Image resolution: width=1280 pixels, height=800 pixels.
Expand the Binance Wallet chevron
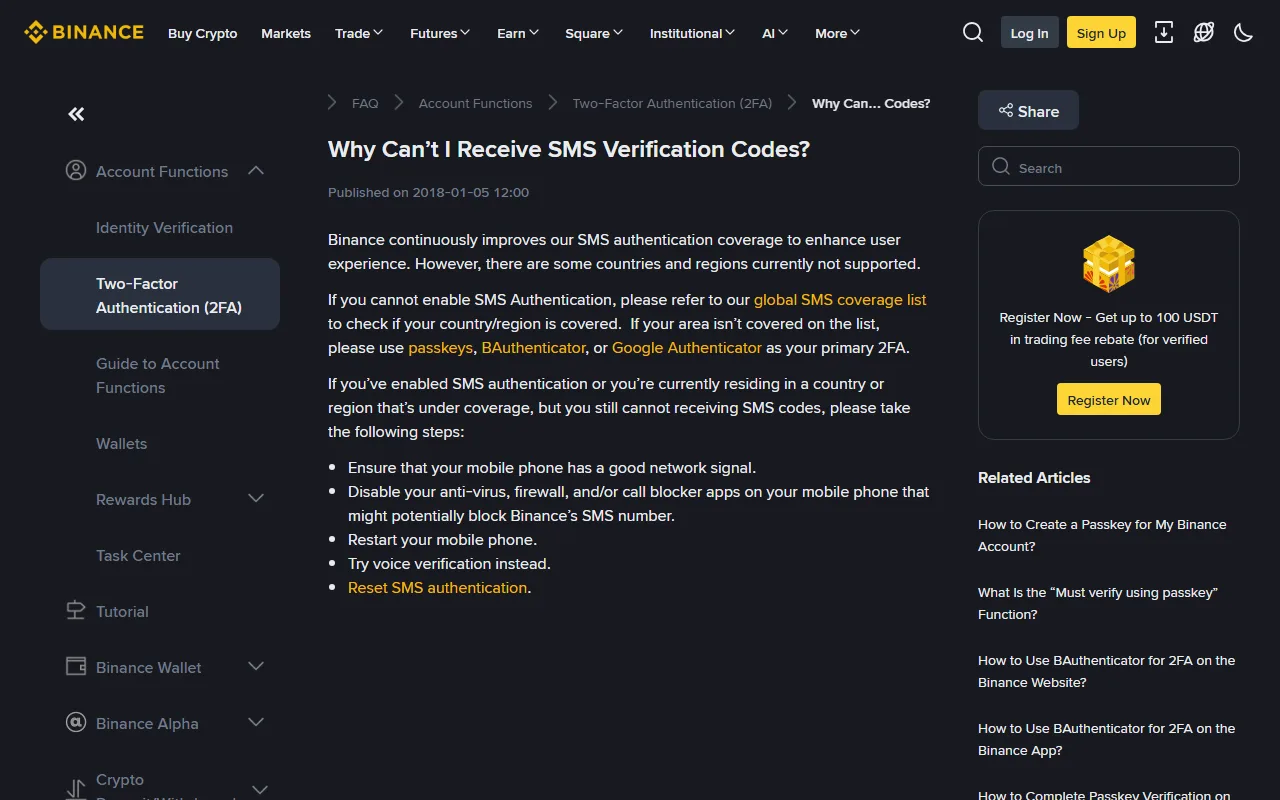256,667
